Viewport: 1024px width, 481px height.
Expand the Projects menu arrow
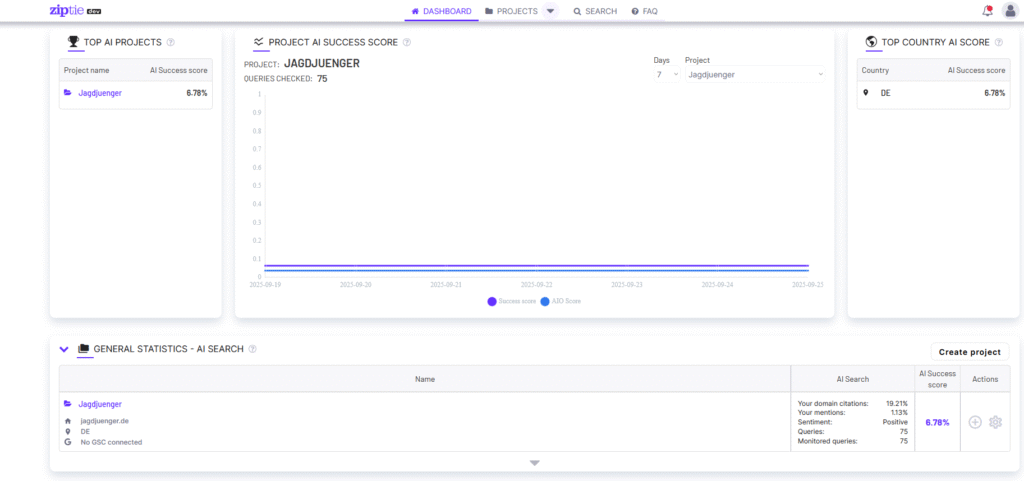[550, 11]
